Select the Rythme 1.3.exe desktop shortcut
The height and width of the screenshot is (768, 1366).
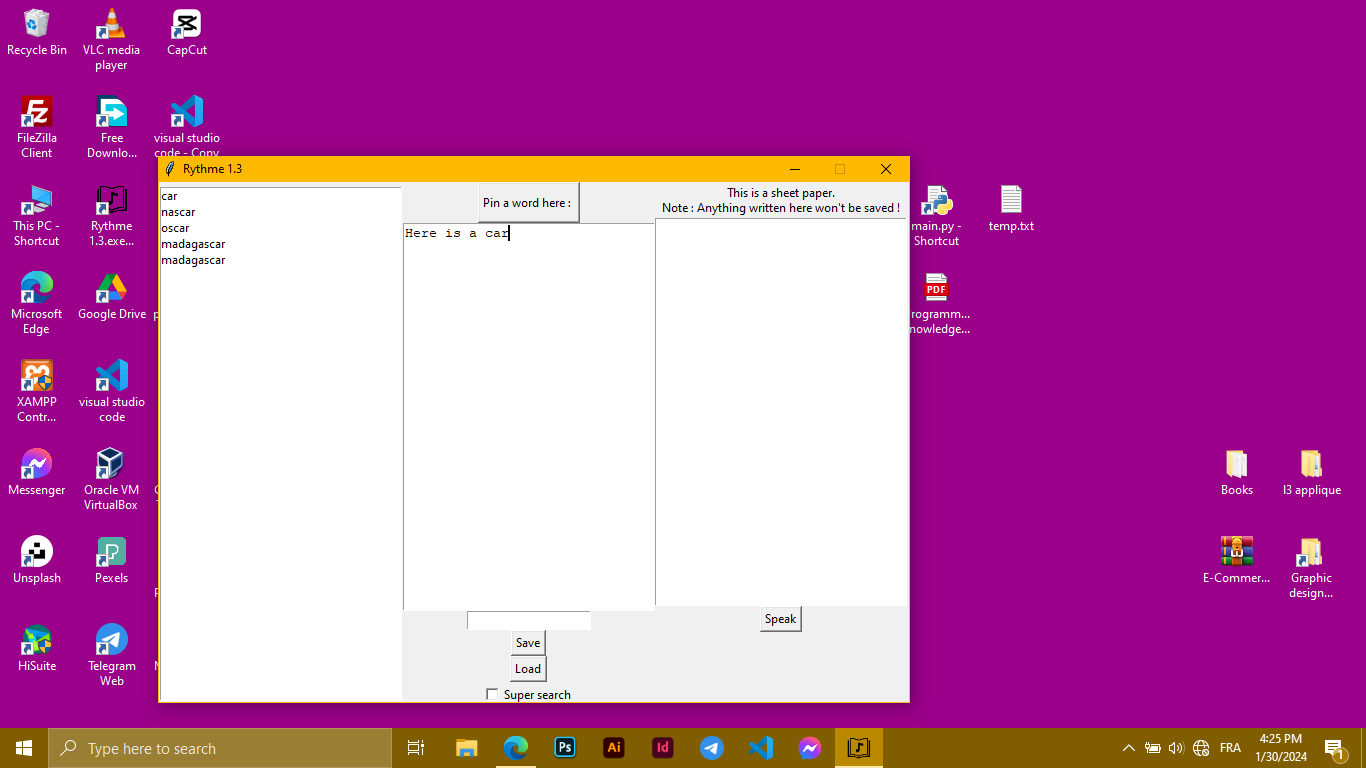[x=111, y=215]
